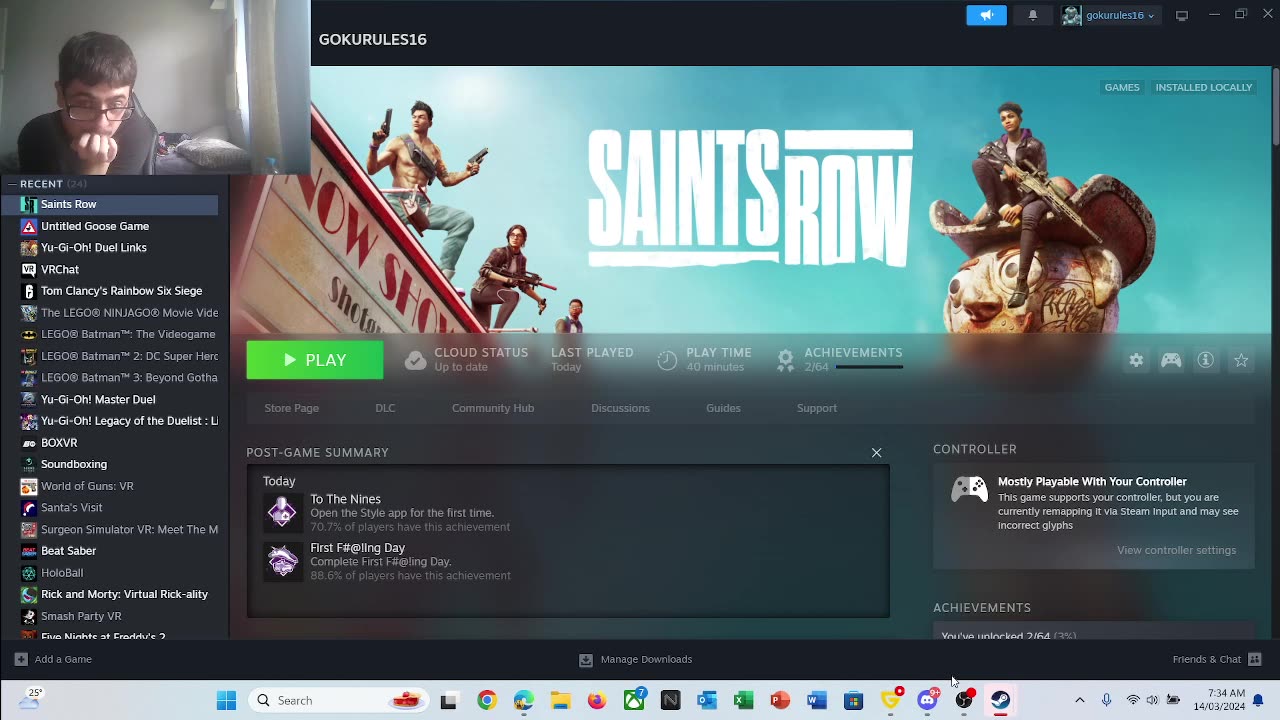Open the DLC tab

point(385,408)
